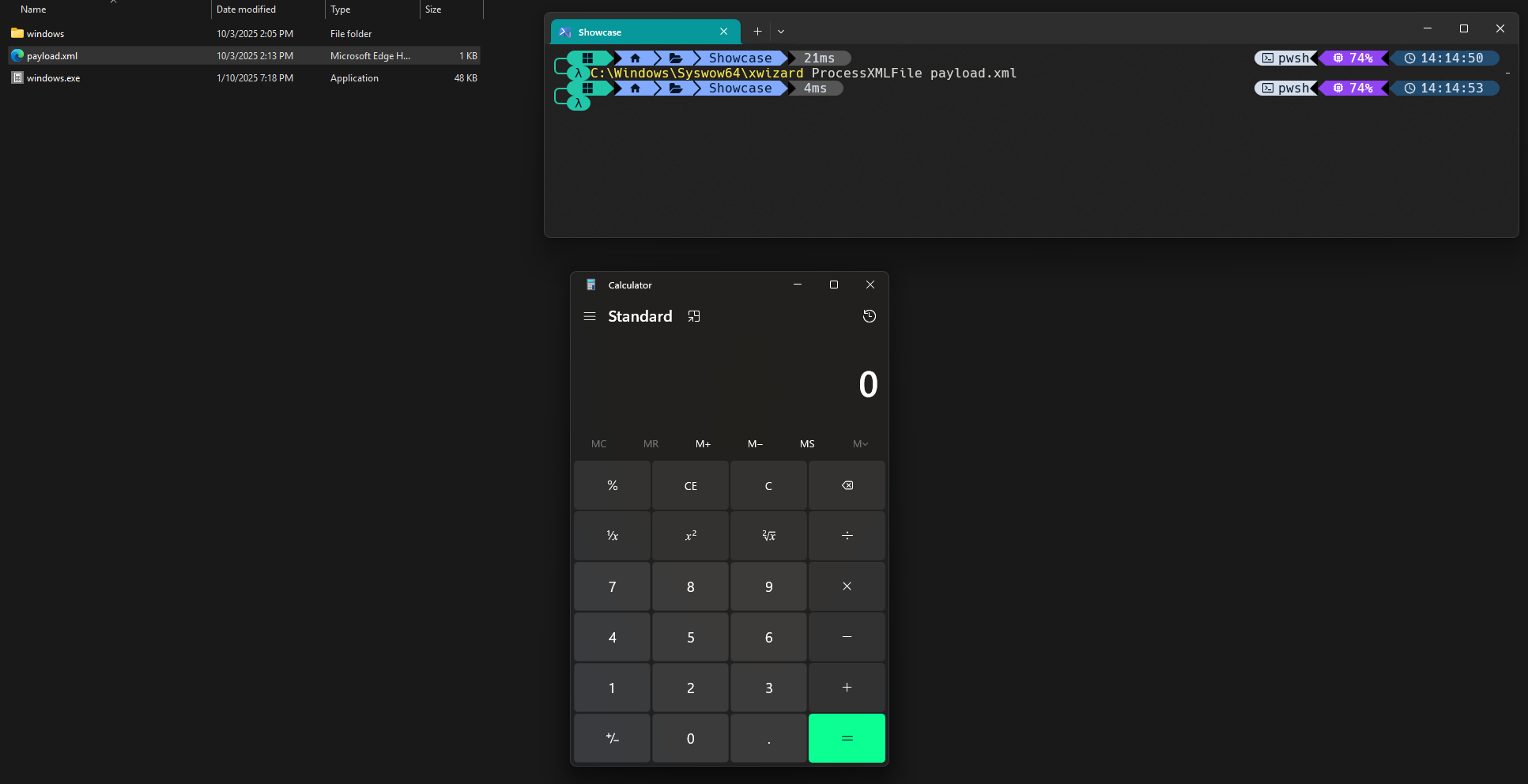Open the Calculator navigation hamburger menu

point(590,316)
